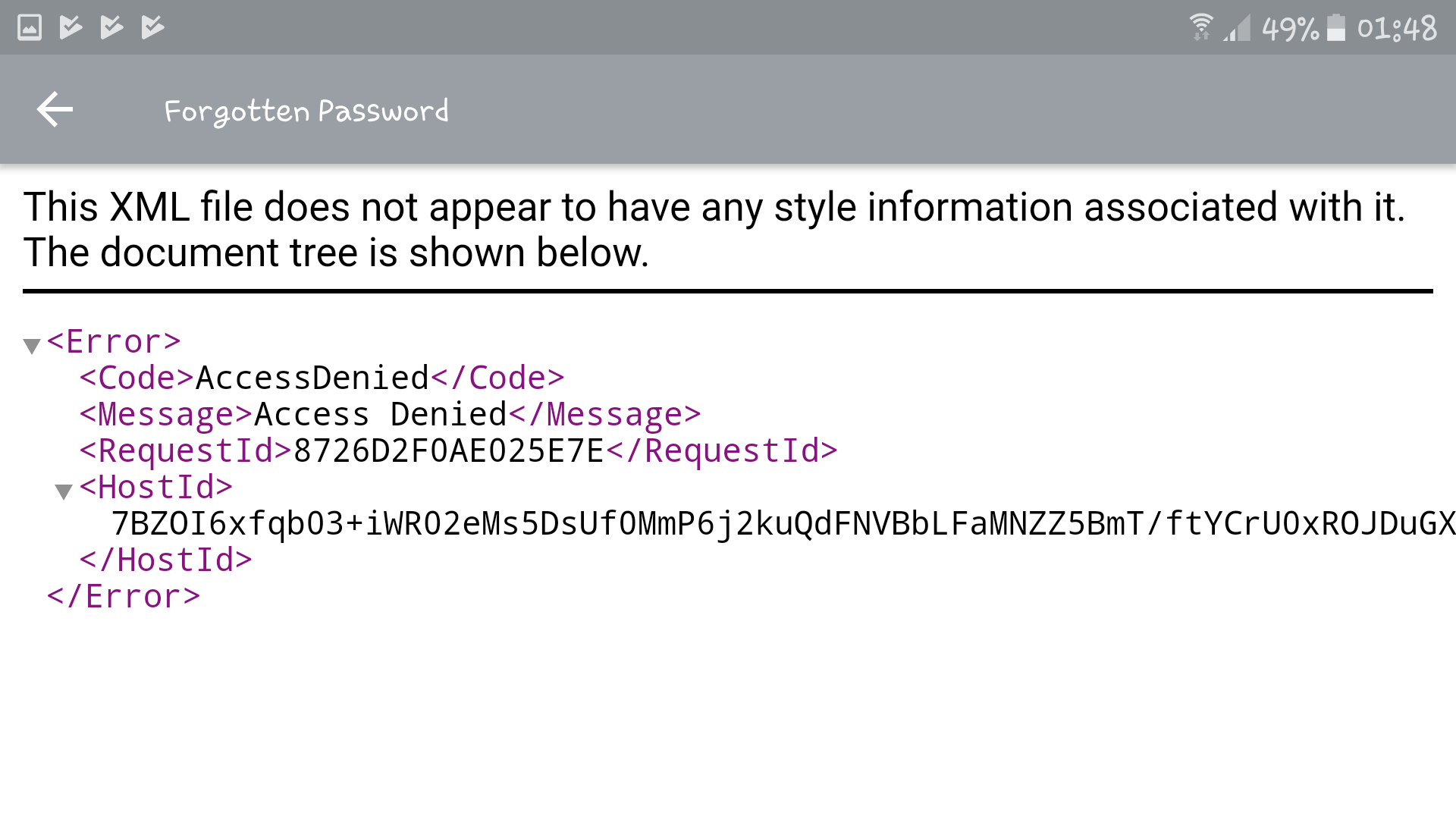Tap the middle checkmark notification icon
The width and height of the screenshot is (1456, 819).
coord(111,28)
